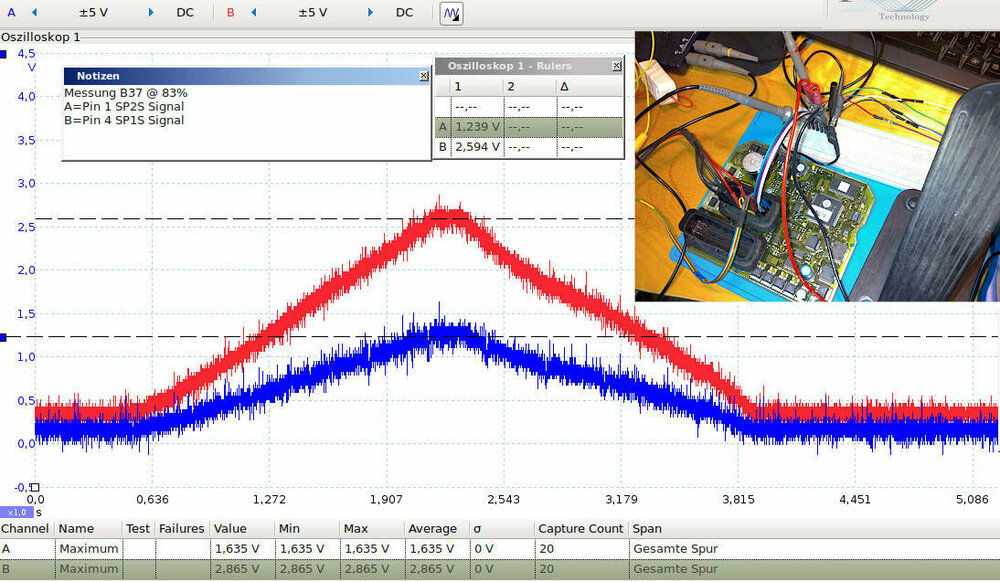Click the blue ruler handle at 1.2 V

pyautogui.click(x=4, y=337)
